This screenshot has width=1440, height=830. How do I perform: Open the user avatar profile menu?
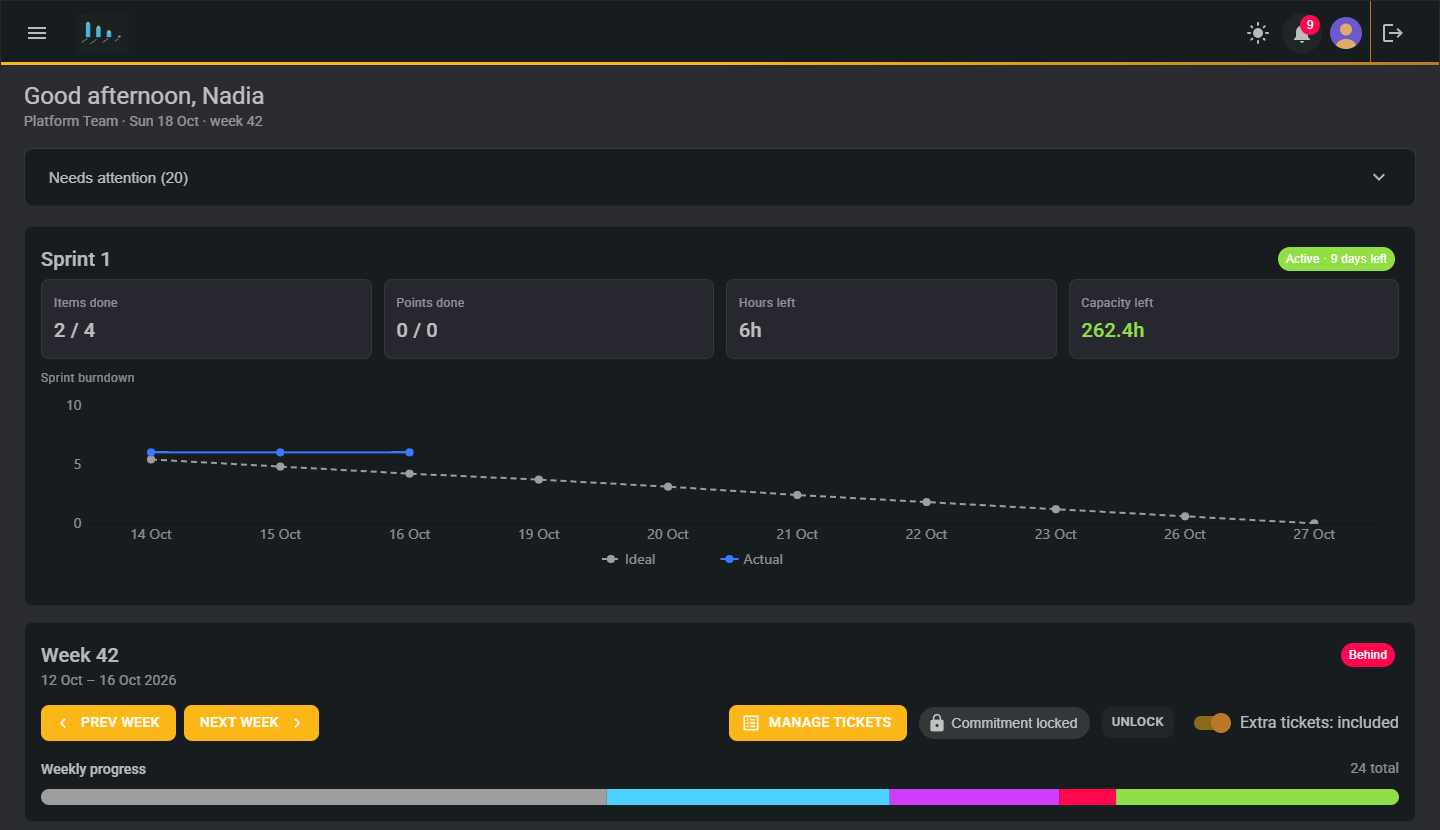(1346, 33)
